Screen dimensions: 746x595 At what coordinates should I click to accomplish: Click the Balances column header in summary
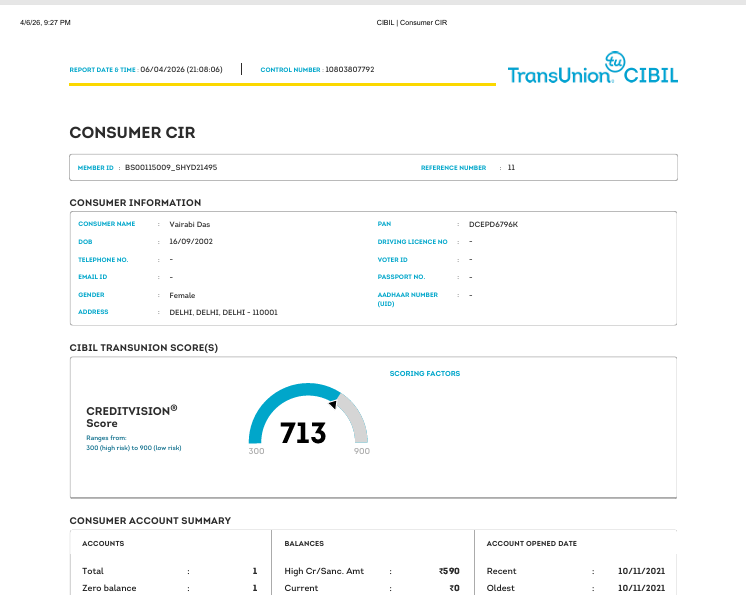click(x=304, y=543)
